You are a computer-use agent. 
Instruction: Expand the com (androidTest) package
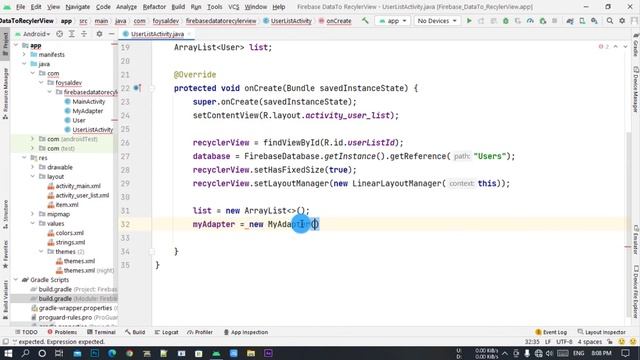(x=33, y=139)
